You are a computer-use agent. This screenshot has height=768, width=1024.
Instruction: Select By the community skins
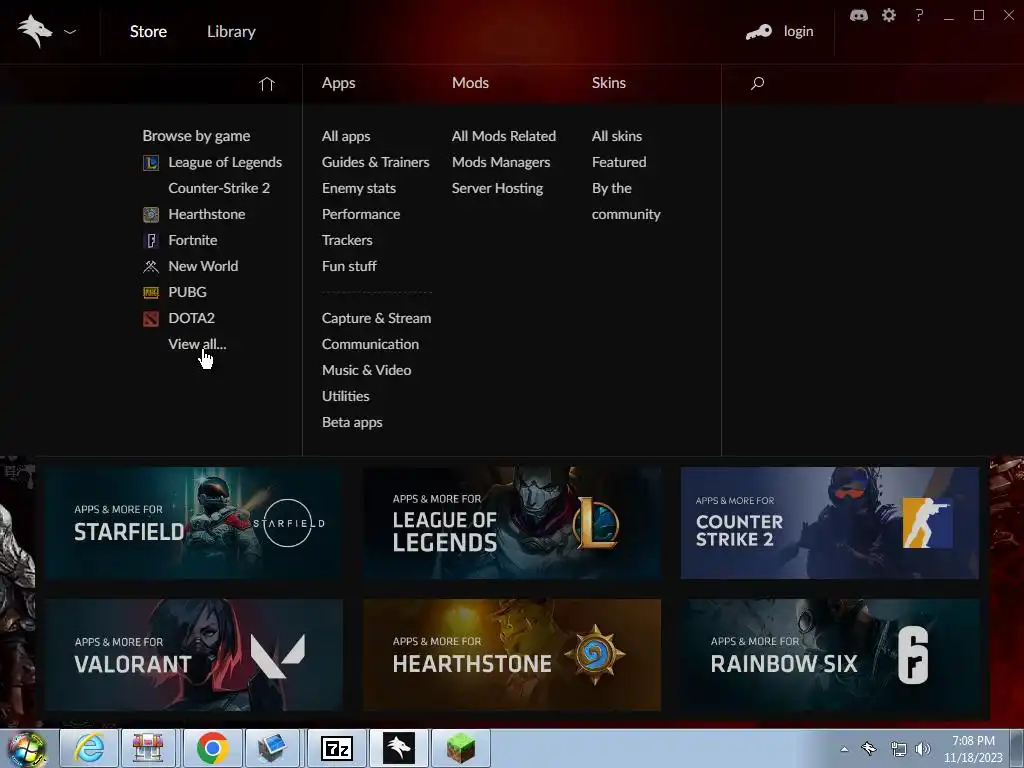pos(626,201)
